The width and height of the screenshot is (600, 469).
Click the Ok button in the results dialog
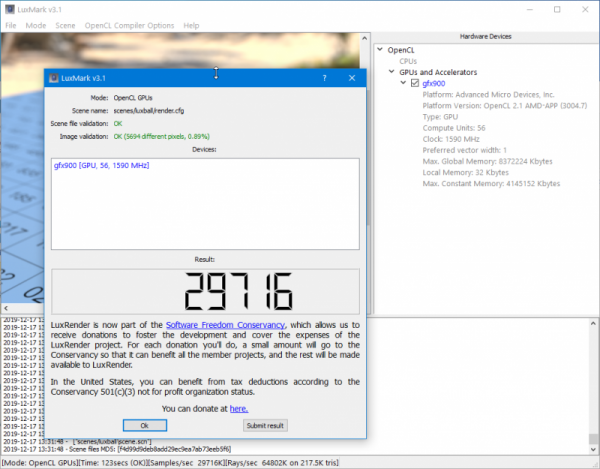click(145, 425)
